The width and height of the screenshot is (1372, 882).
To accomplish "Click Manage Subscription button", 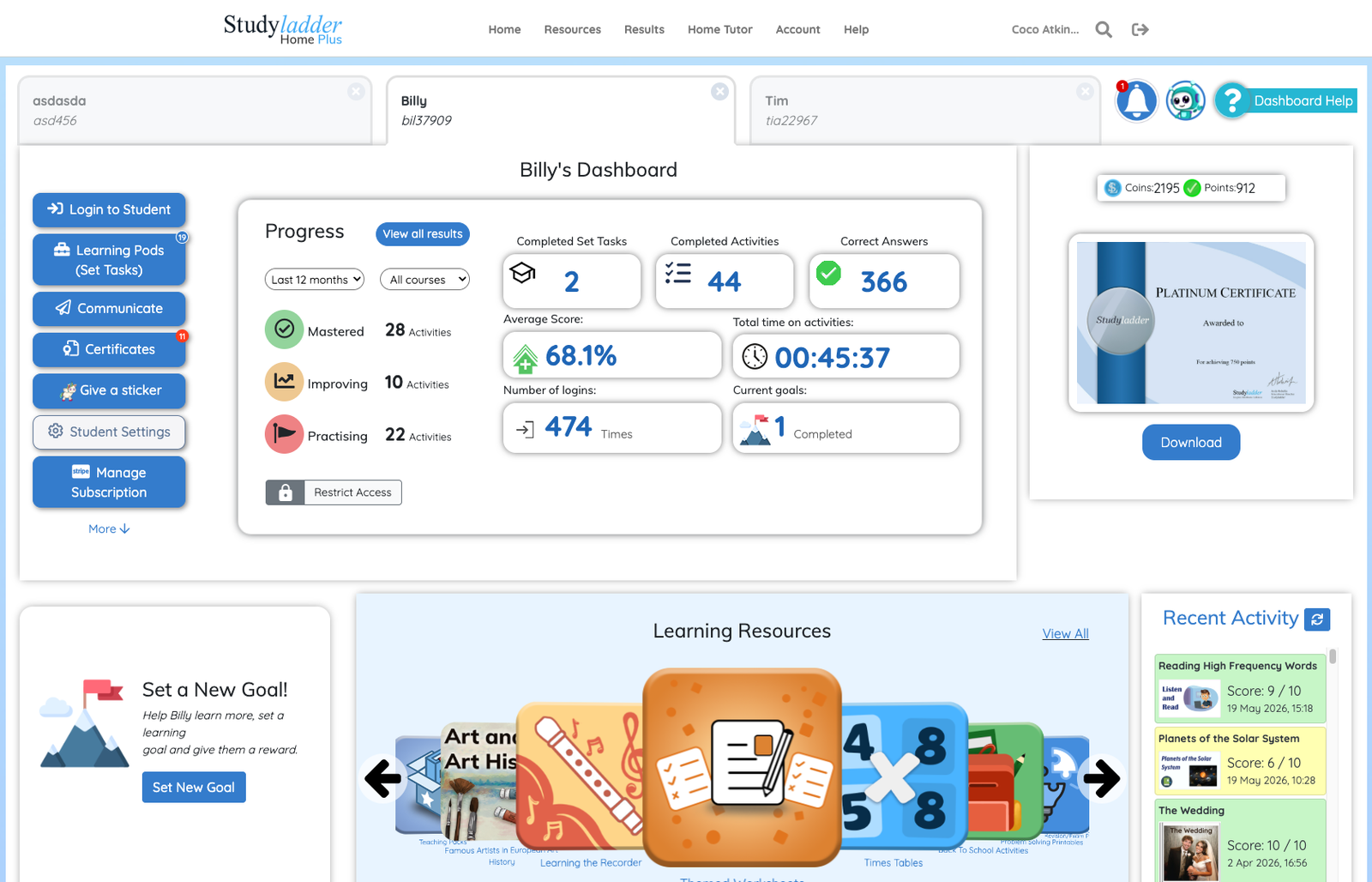I will click(109, 482).
